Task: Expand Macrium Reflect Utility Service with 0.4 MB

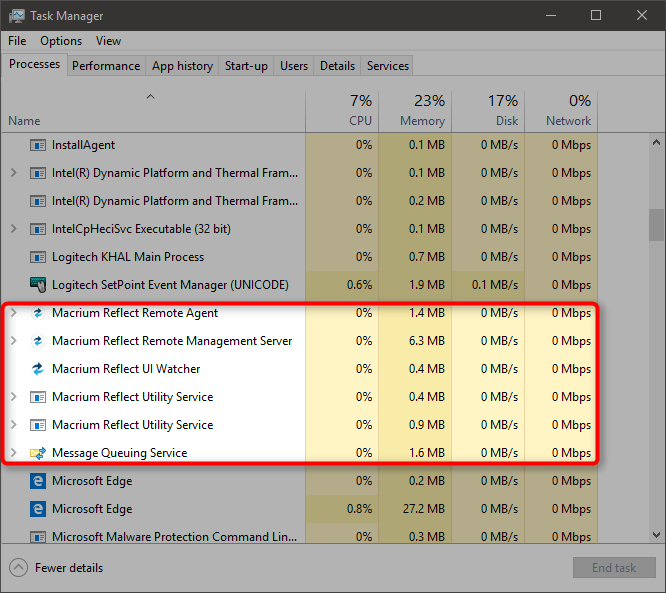Action: (14, 397)
